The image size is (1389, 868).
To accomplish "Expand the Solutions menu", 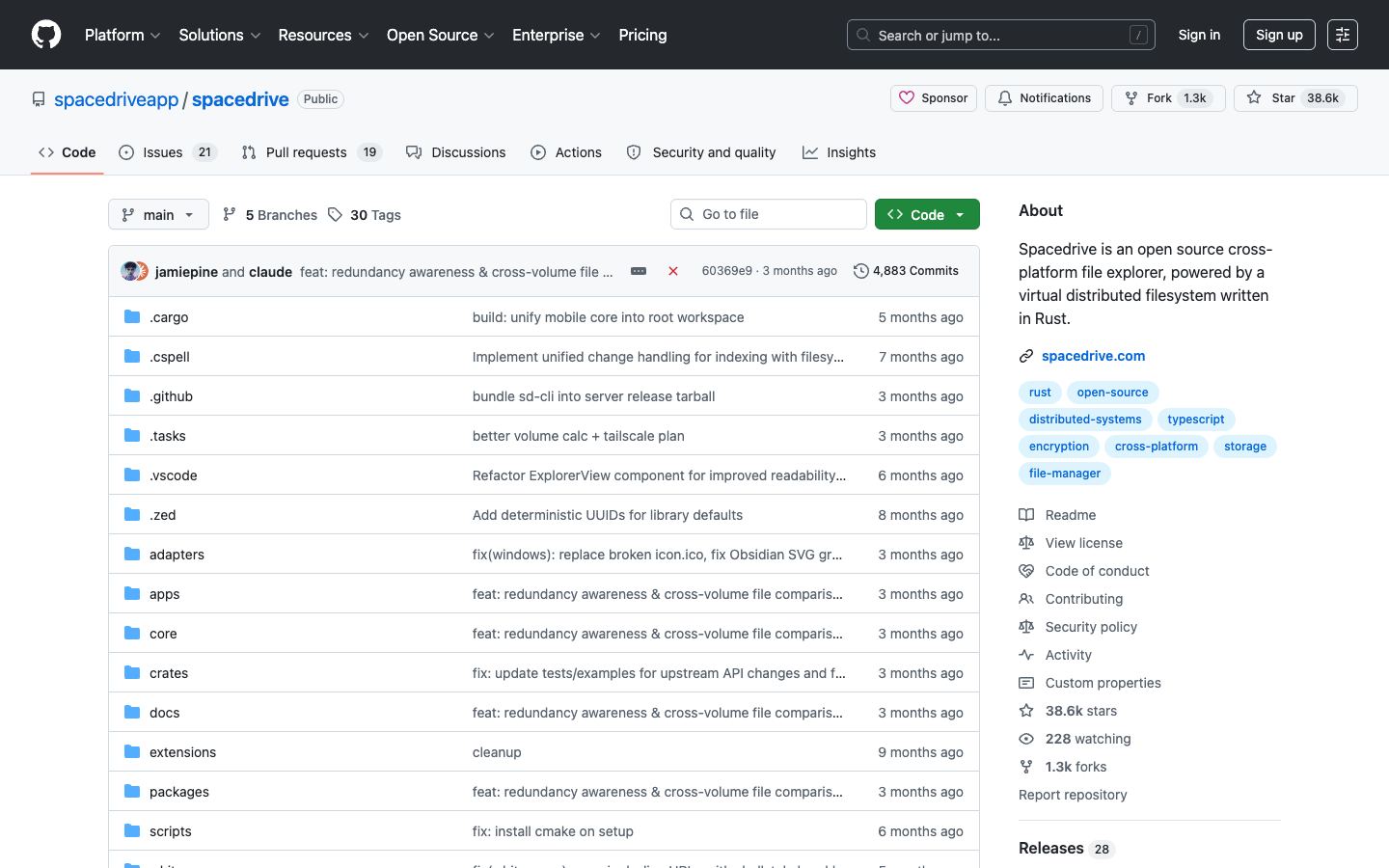I will click(220, 35).
